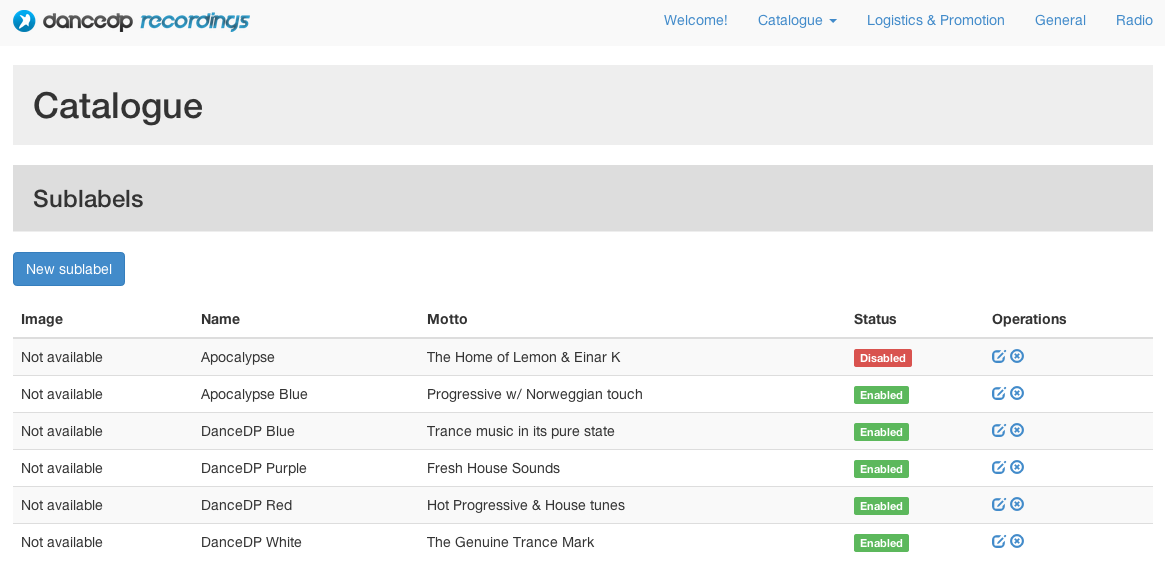Image resolution: width=1165 pixels, height=575 pixels.
Task: Edit the Apocalypse sublabel
Action: tap(999, 357)
